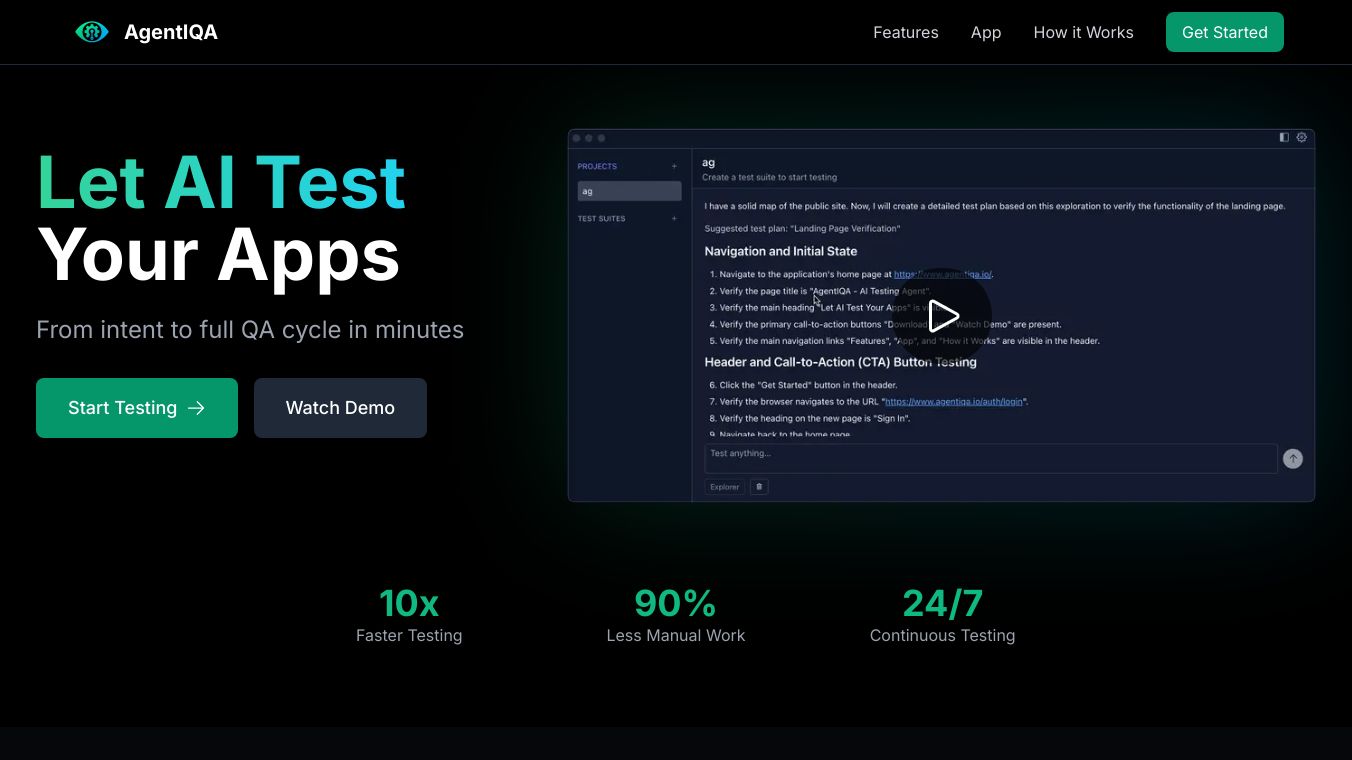Select the Explorer mode chip

(x=724, y=487)
